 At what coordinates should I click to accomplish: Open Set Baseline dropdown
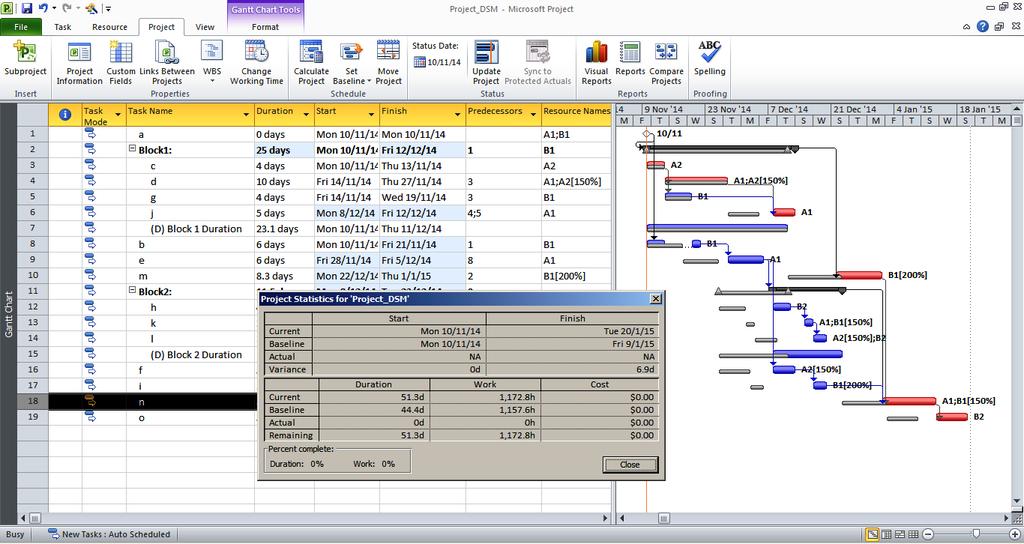click(351, 63)
